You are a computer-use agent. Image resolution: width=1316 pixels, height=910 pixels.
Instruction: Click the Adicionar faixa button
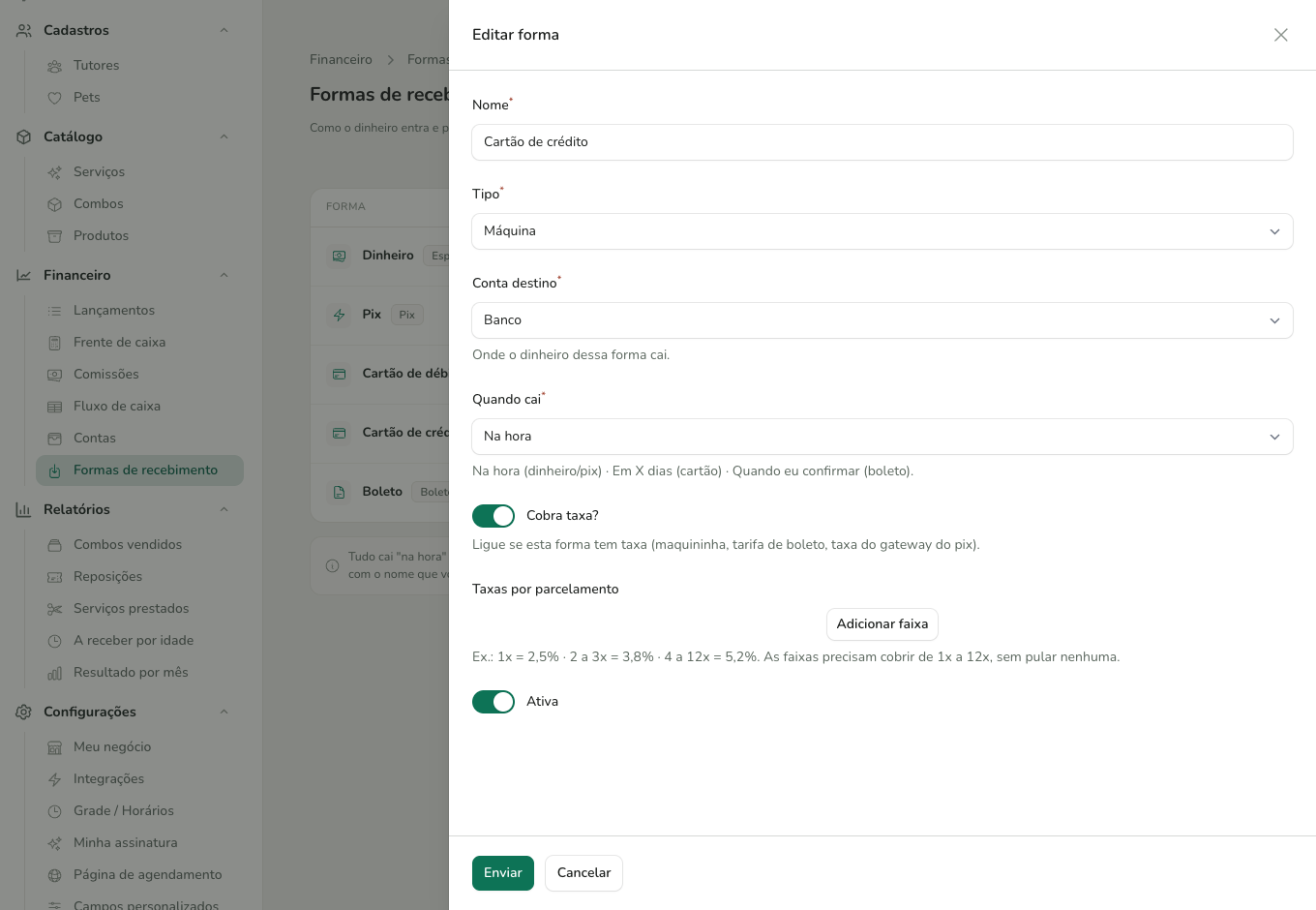click(x=882, y=624)
